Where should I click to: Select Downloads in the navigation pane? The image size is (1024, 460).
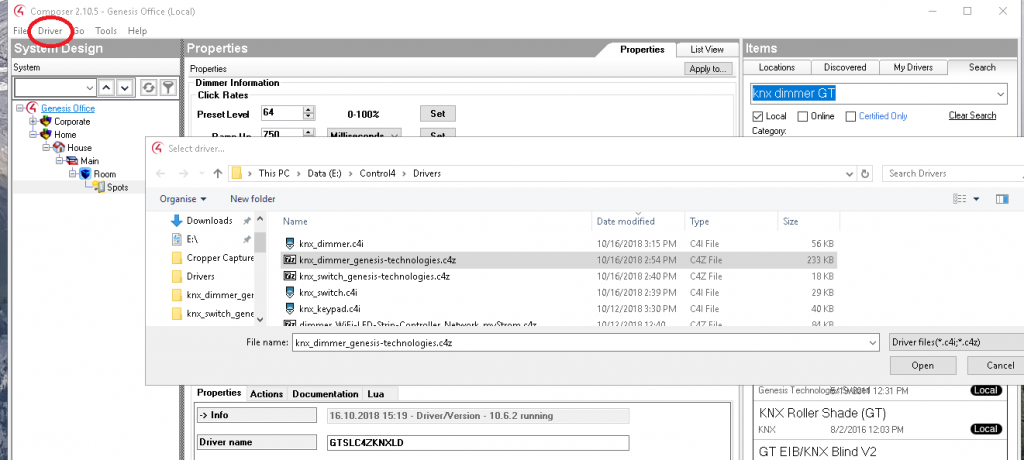pyautogui.click(x=209, y=221)
